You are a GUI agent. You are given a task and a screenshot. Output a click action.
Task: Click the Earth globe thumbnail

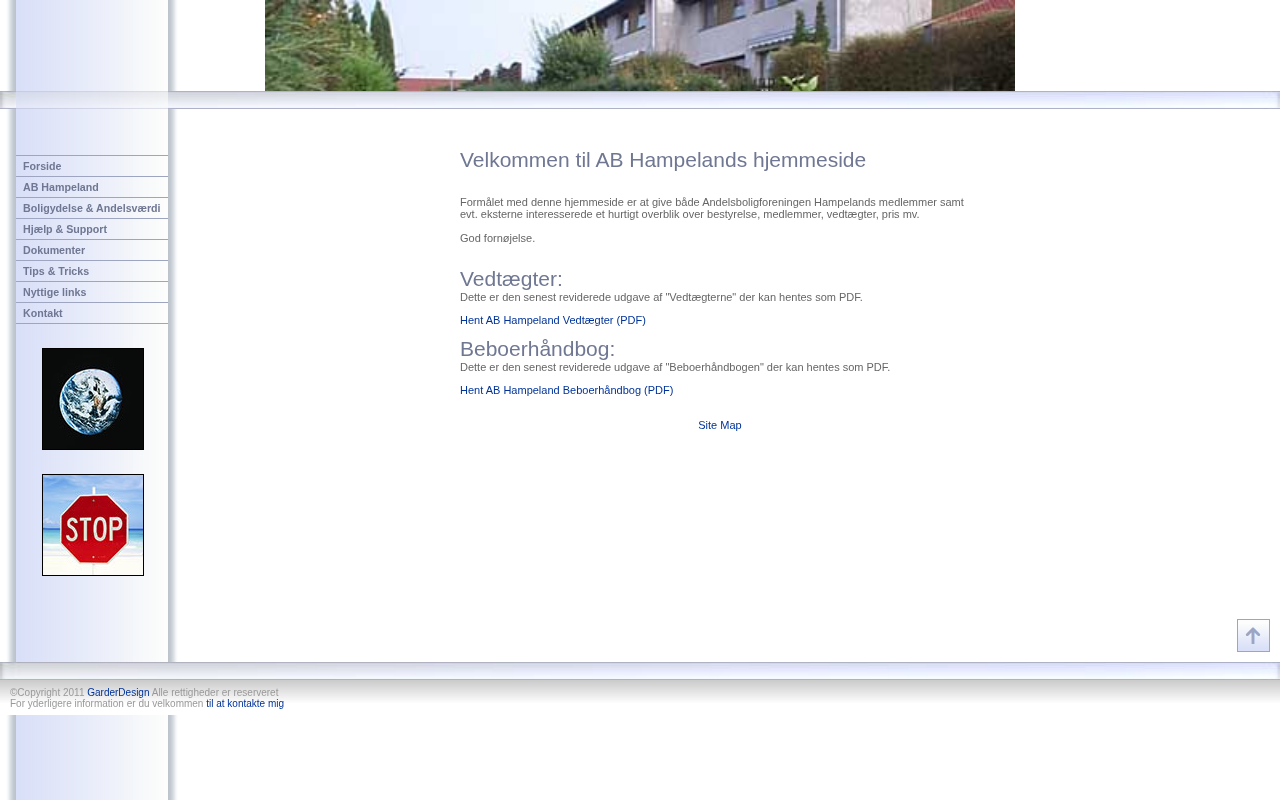click(x=93, y=399)
